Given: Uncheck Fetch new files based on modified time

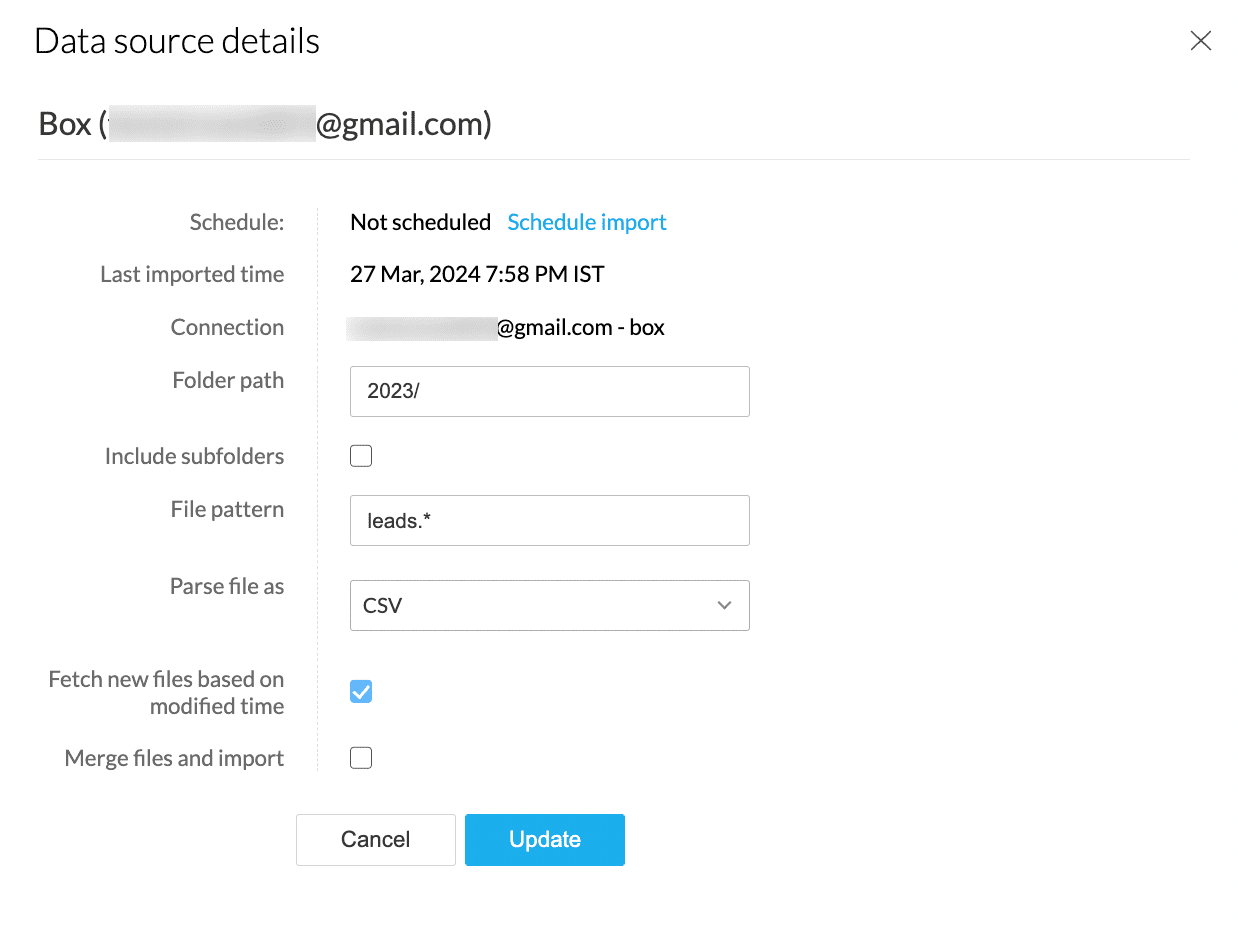Looking at the screenshot, I should (361, 691).
